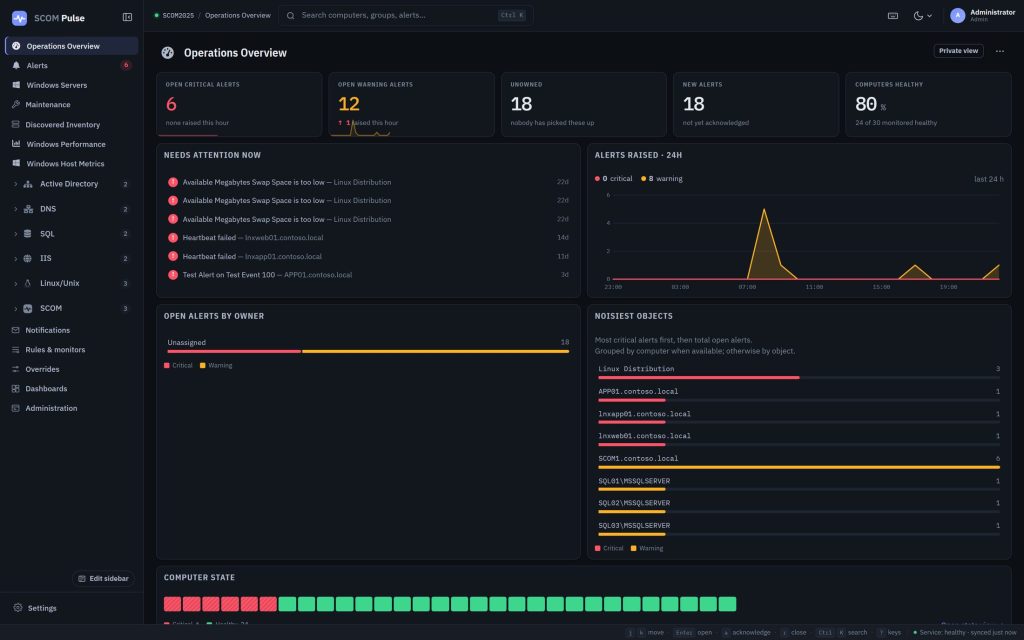The height and width of the screenshot is (640, 1024).
Task: Click the Overrides sliders icon
Action: click(x=16, y=370)
